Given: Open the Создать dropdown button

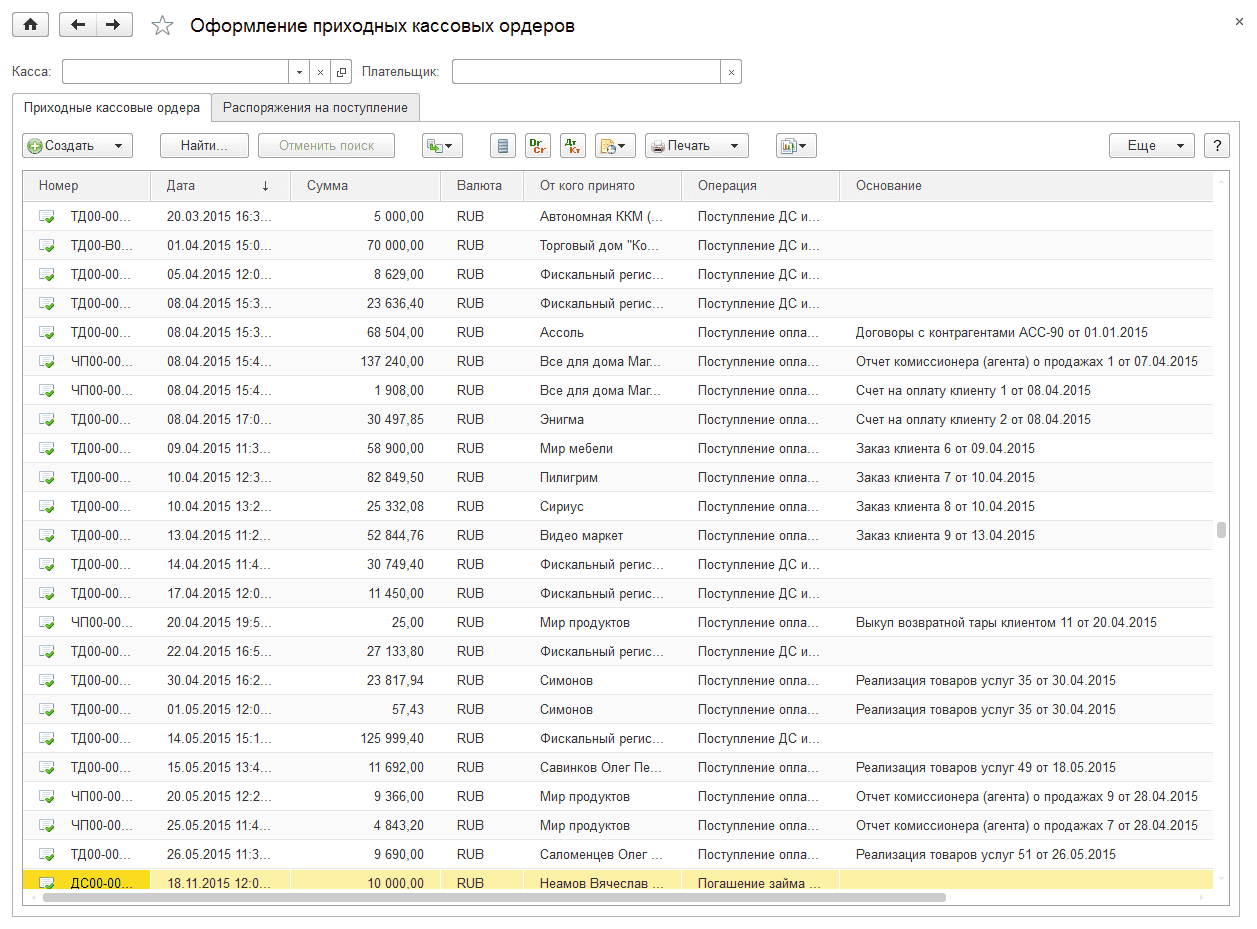Looking at the screenshot, I should point(77,146).
